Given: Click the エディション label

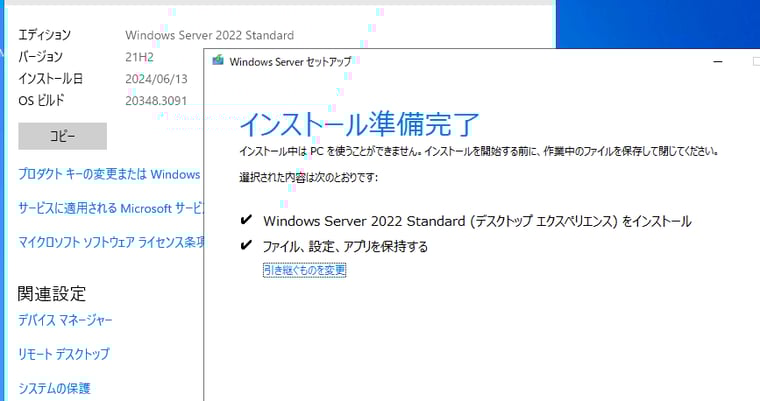Looking at the screenshot, I should tap(45, 35).
